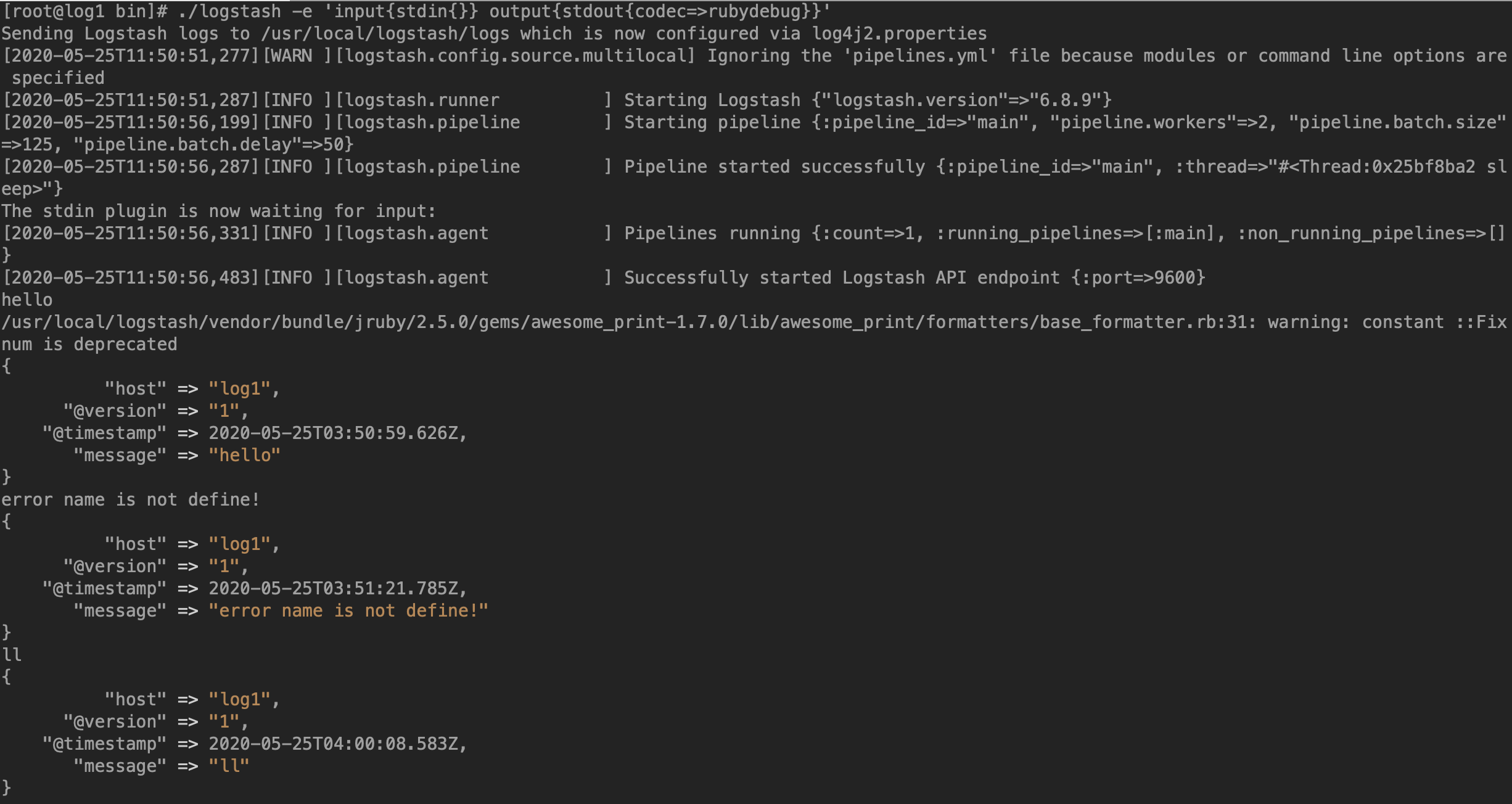Click the typed "error name is not define!" line
1512x804 pixels.
pos(131,499)
